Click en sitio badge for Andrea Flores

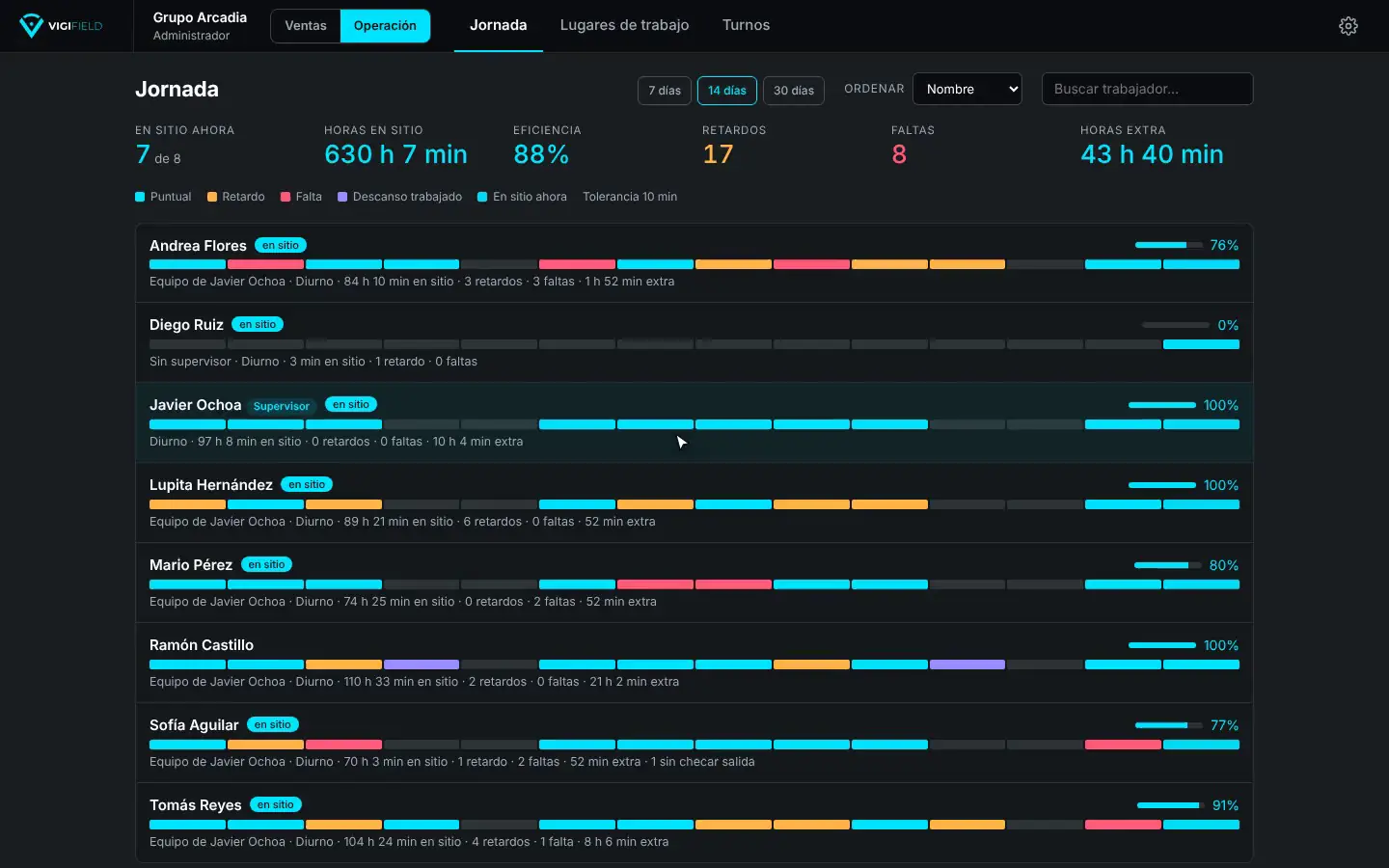(281, 245)
